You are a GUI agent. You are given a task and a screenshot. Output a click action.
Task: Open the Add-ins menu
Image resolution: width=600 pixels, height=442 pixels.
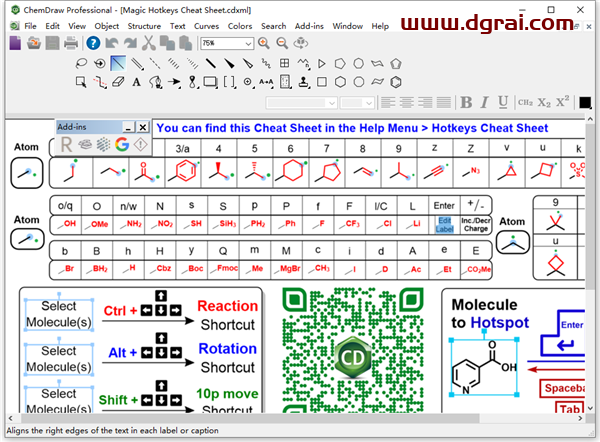coord(309,25)
